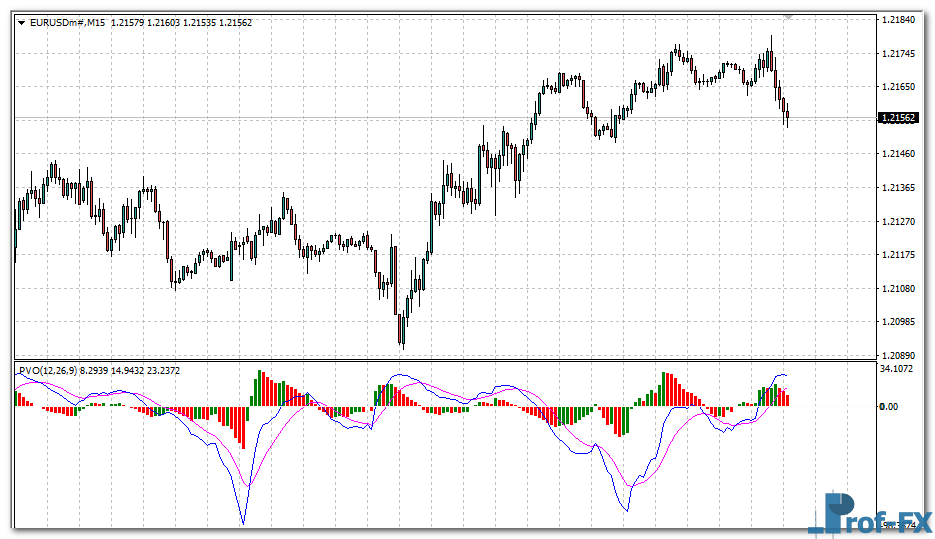The height and width of the screenshot is (539, 935).
Task: Click the deepest blue PVO line trough
Action: [243, 521]
